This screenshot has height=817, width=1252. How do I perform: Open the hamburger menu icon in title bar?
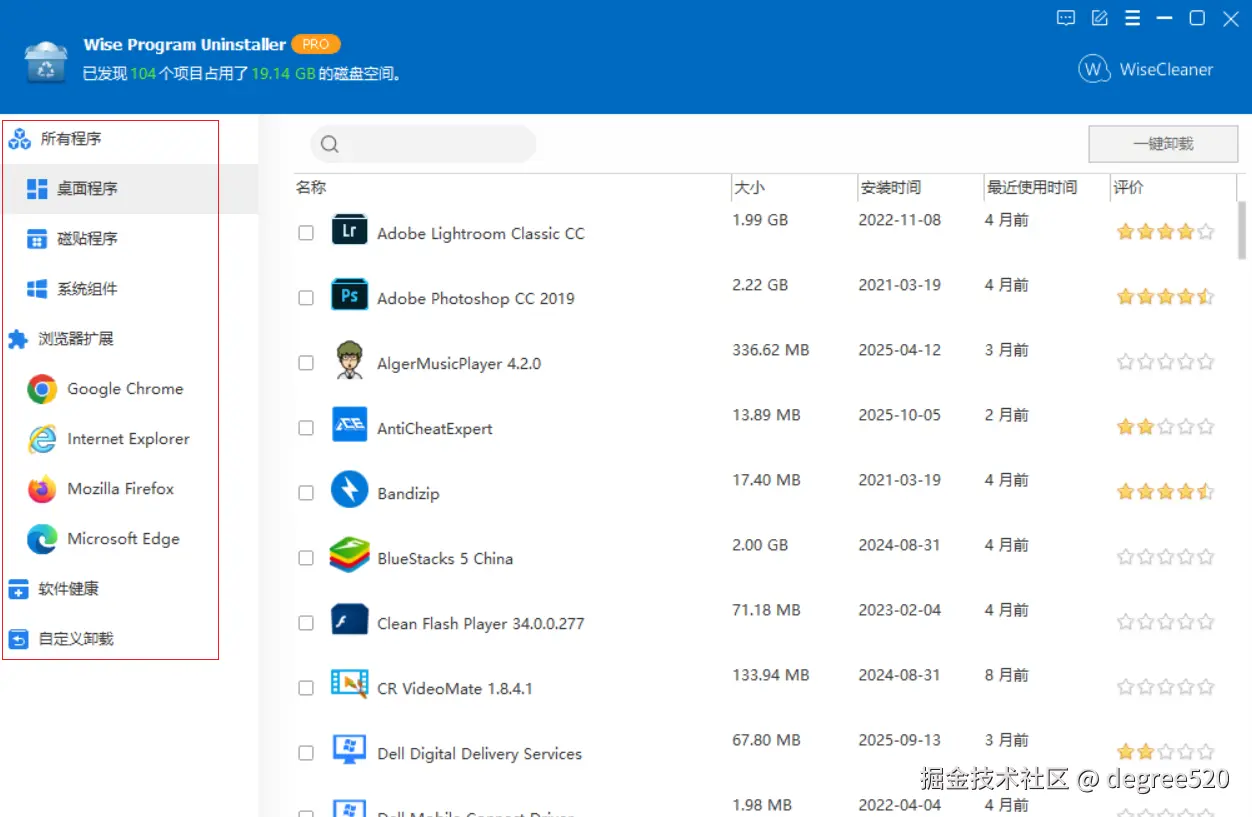[x=1132, y=18]
